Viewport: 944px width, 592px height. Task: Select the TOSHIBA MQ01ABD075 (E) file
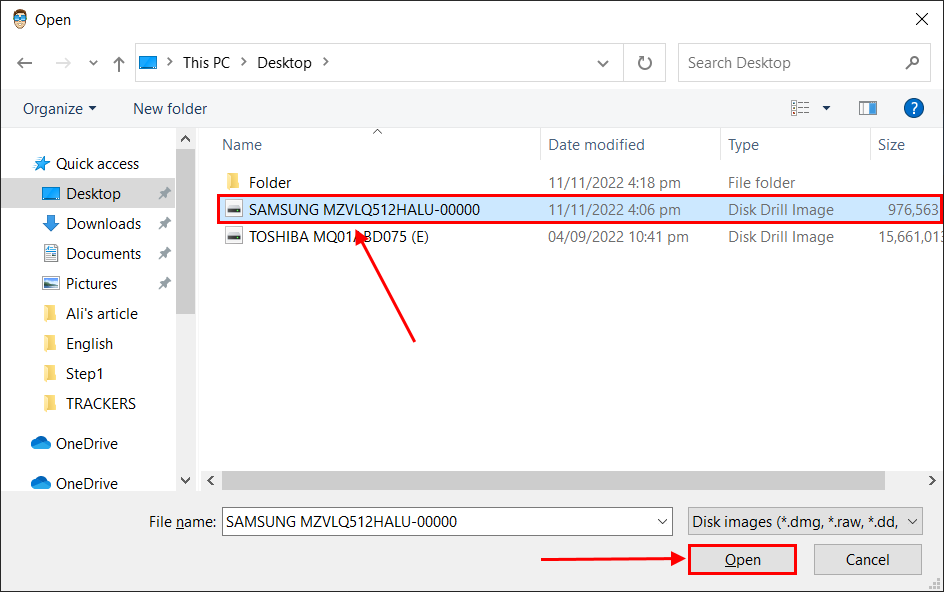tap(338, 237)
